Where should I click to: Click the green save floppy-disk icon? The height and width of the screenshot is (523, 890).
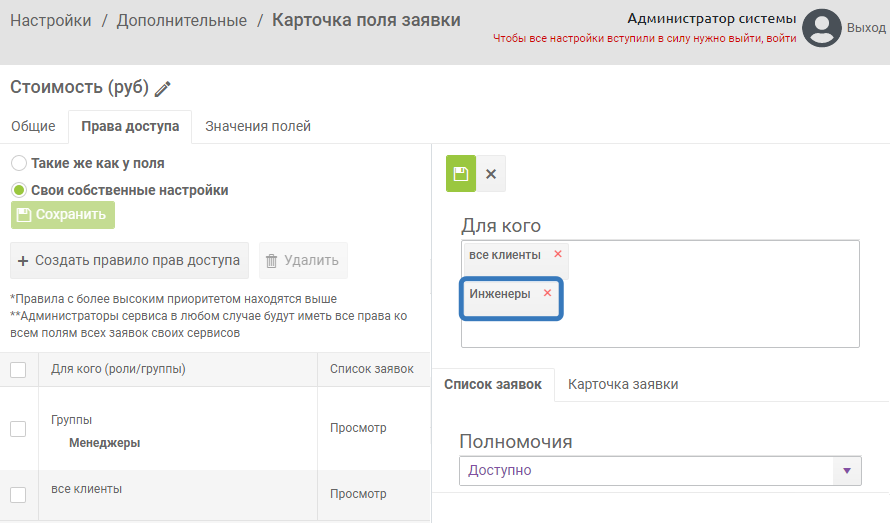click(461, 174)
